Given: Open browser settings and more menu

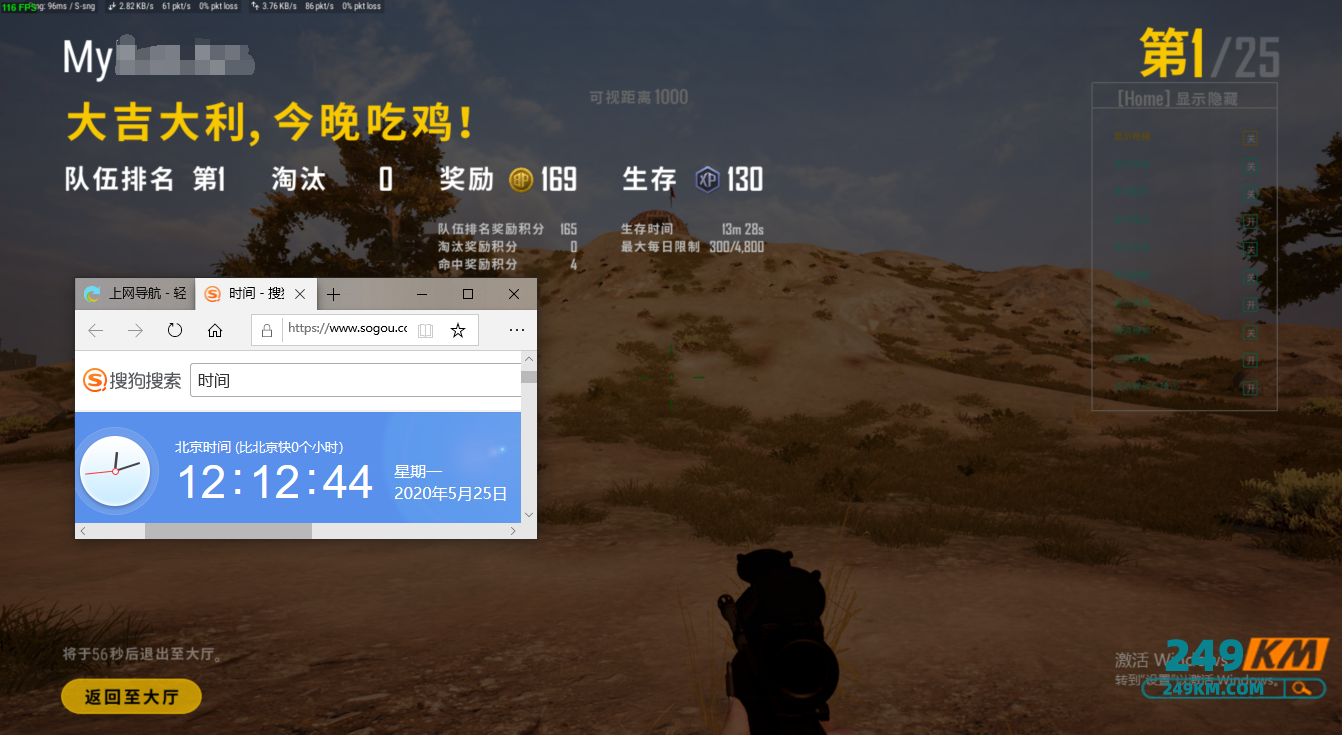Looking at the screenshot, I should 516,330.
